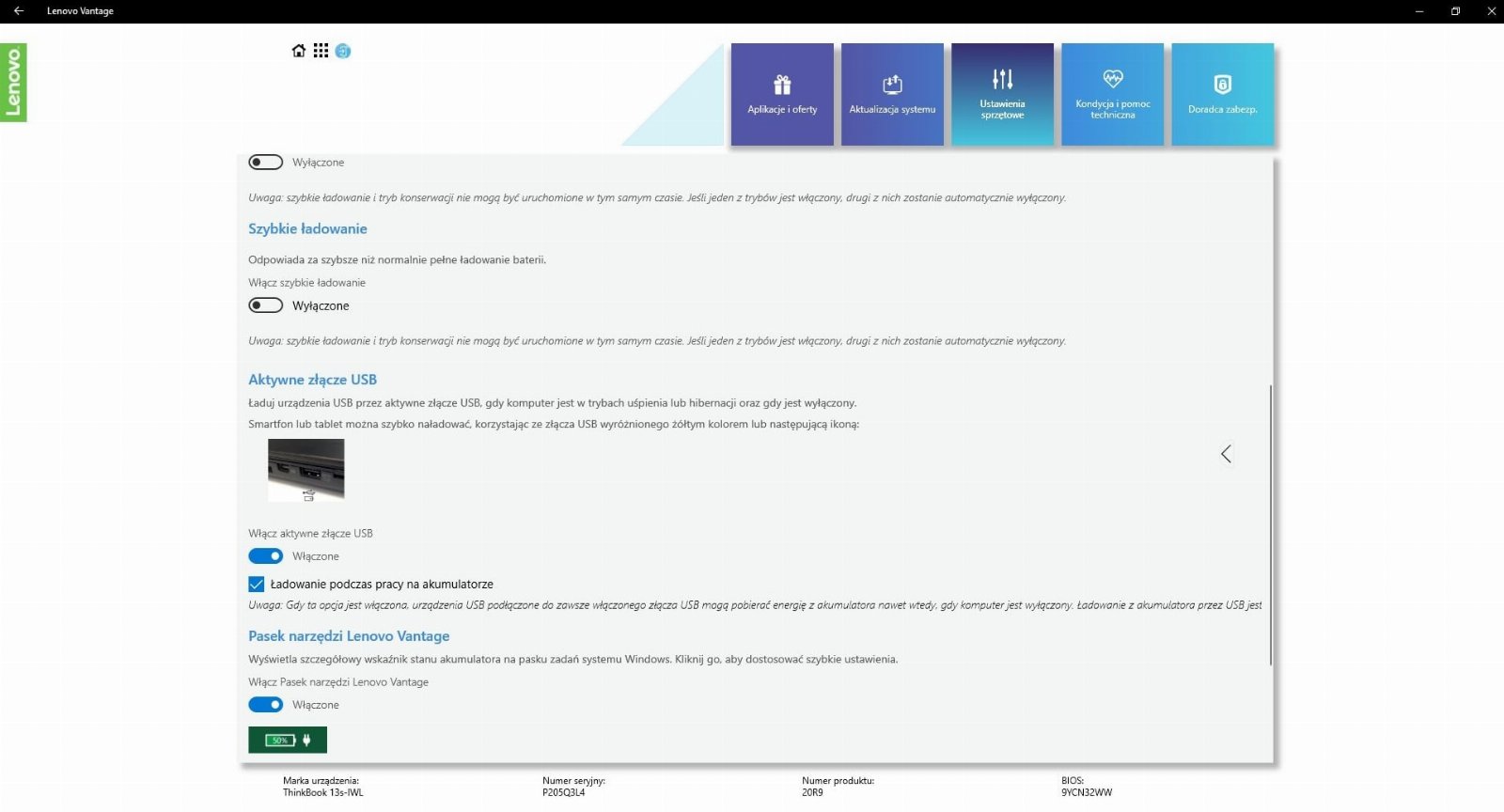Screen dimensions: 1504x812
Task: Restore down the Lenovo Vantage window
Action: 1455,11
